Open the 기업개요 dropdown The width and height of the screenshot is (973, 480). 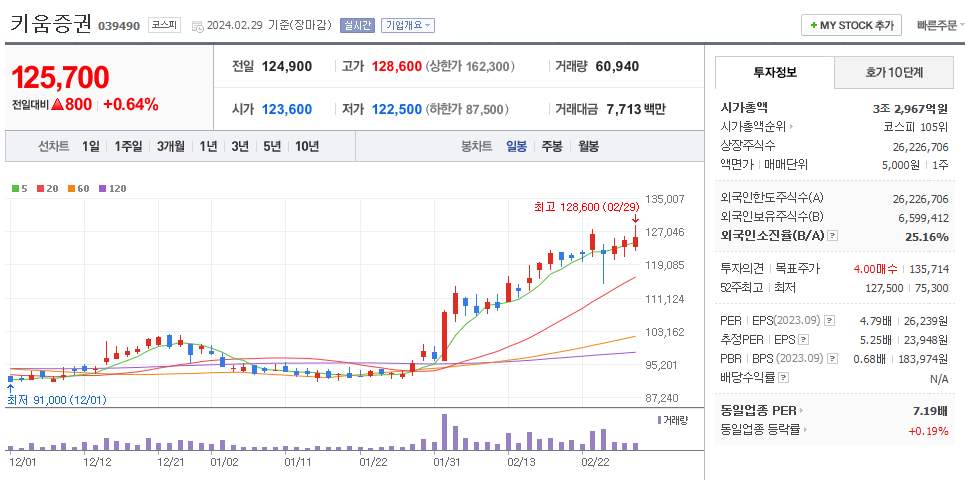point(407,25)
